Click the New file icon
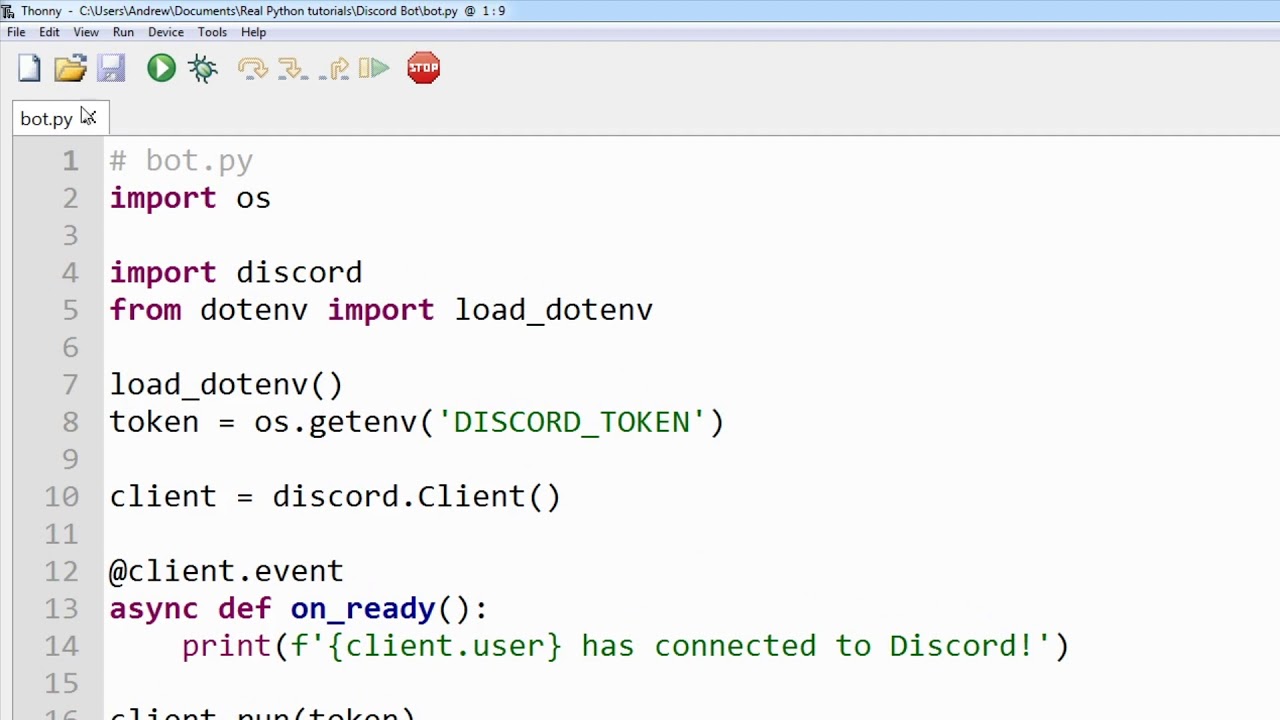The height and width of the screenshot is (720, 1280). point(29,68)
